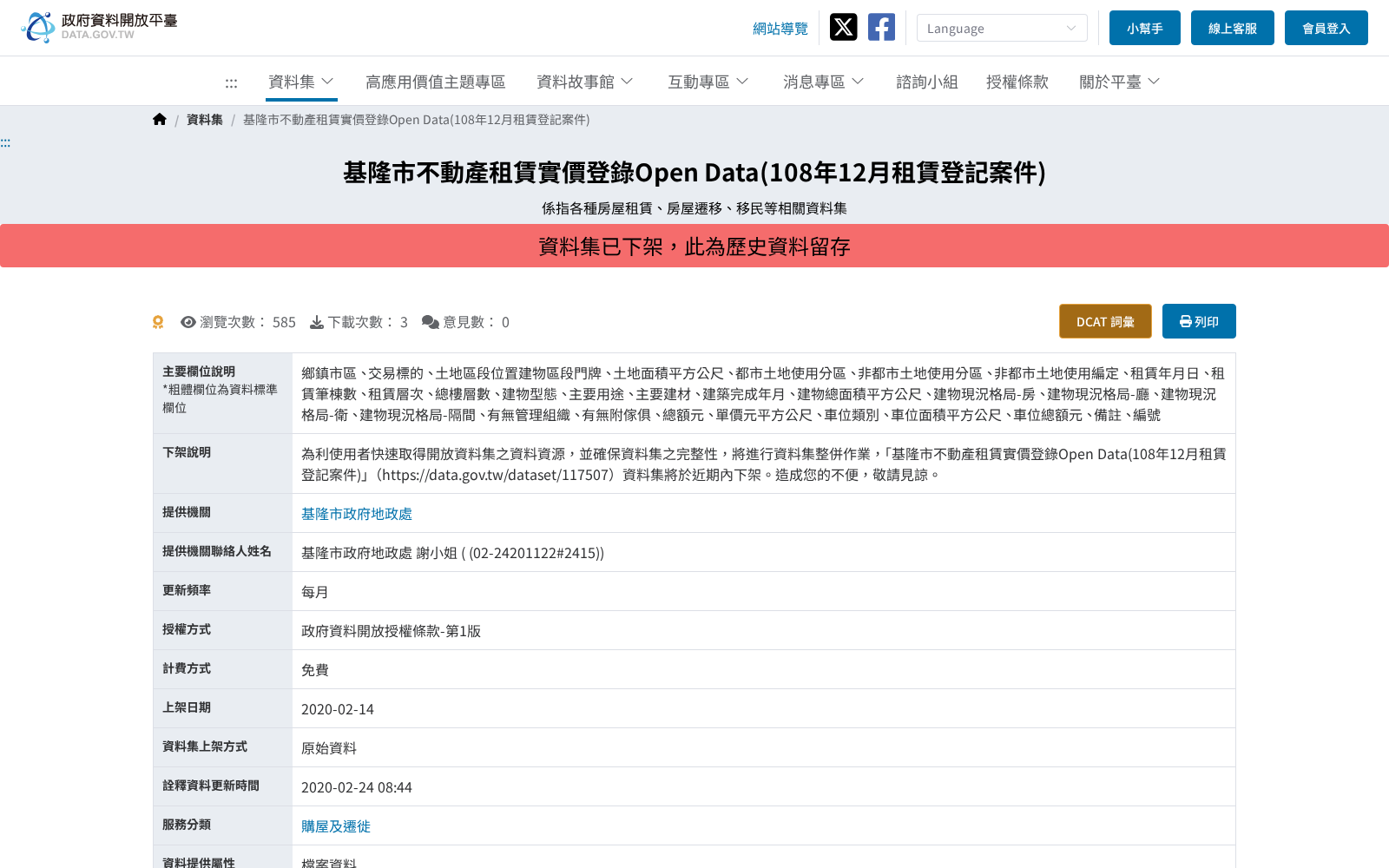The width and height of the screenshot is (1389, 868).
Task: Click the dataset title heading
Action: (x=694, y=173)
